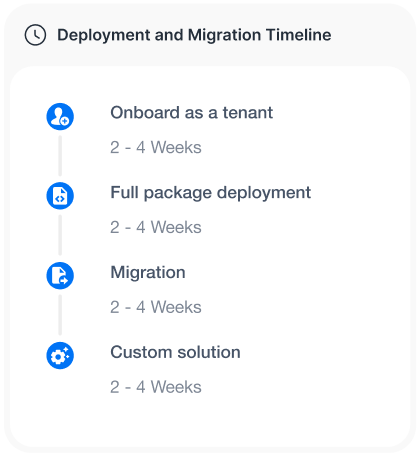Click the code file icon for Full package deployment
The width and height of the screenshot is (420, 456).
tap(60, 196)
